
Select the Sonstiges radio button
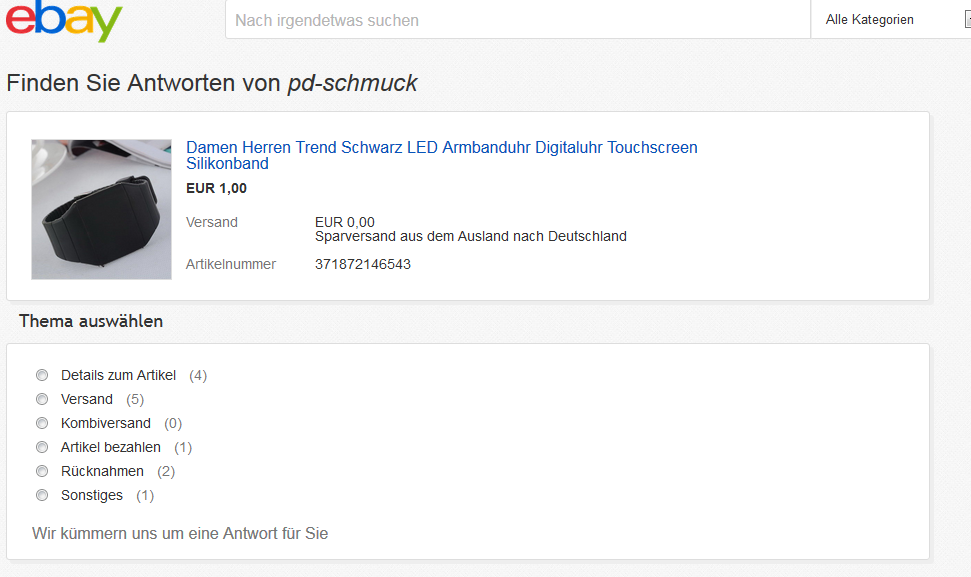point(42,495)
